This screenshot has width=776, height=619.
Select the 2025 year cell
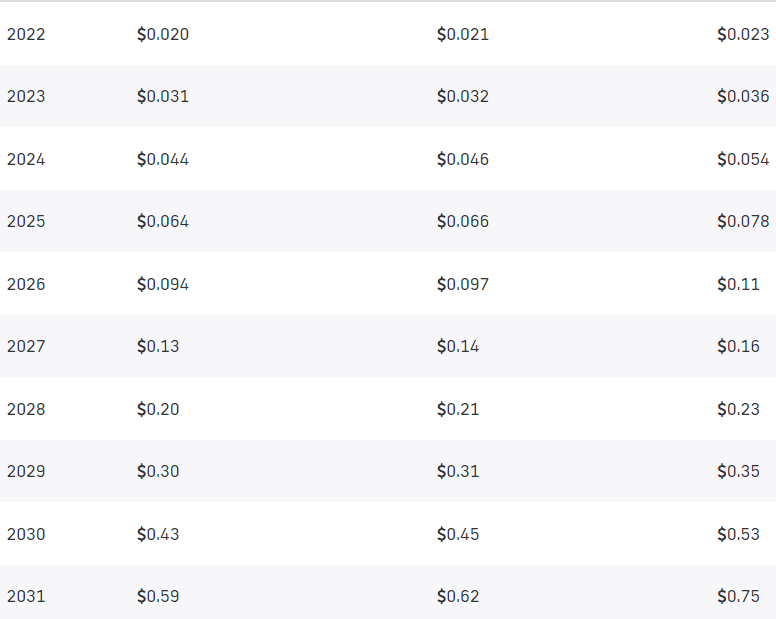tap(26, 221)
